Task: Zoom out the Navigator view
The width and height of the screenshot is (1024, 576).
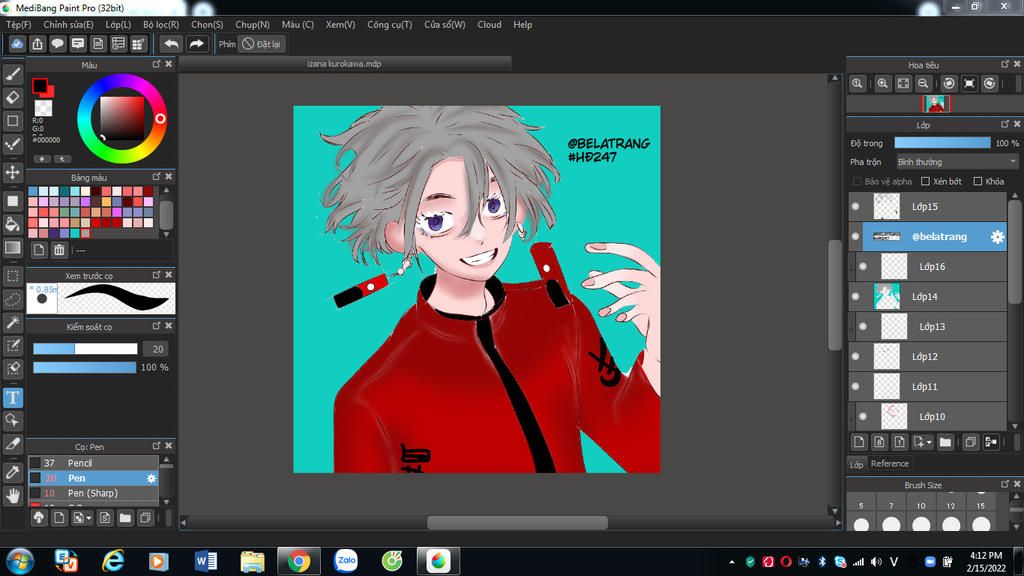Action: pyautogui.click(x=923, y=83)
